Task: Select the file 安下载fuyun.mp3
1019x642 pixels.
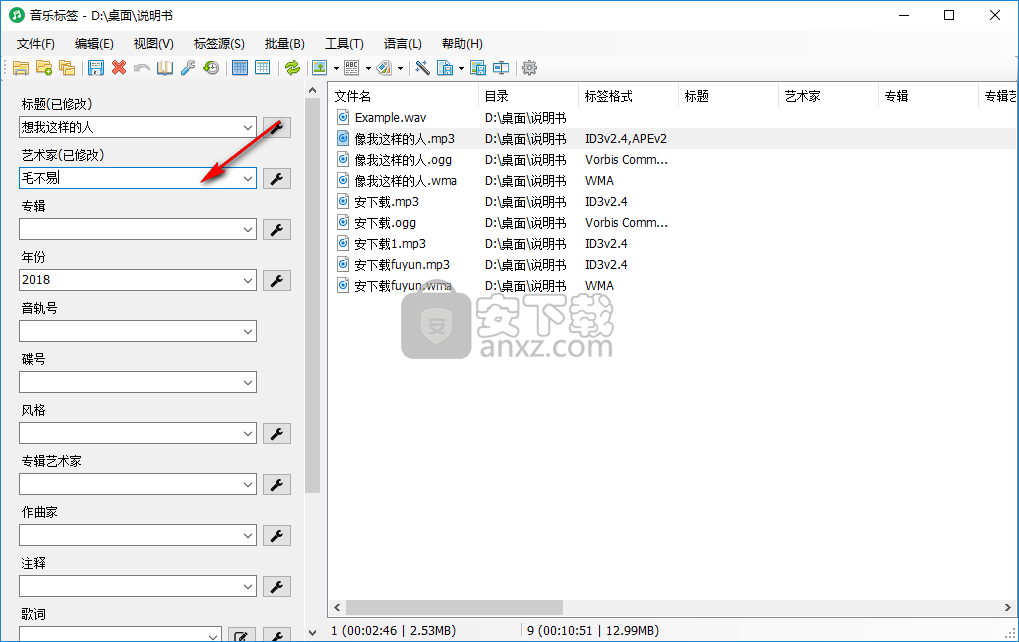Action: coord(402,265)
